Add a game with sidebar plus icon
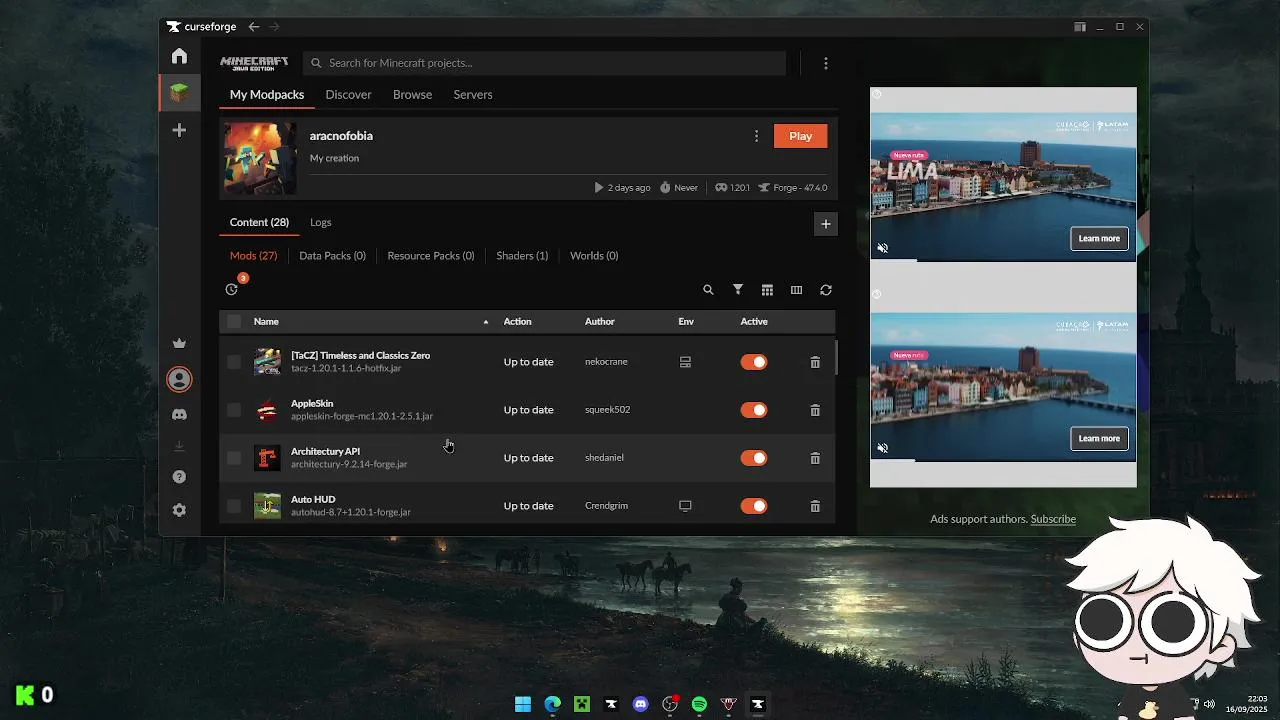The height and width of the screenshot is (720, 1280). [179, 130]
